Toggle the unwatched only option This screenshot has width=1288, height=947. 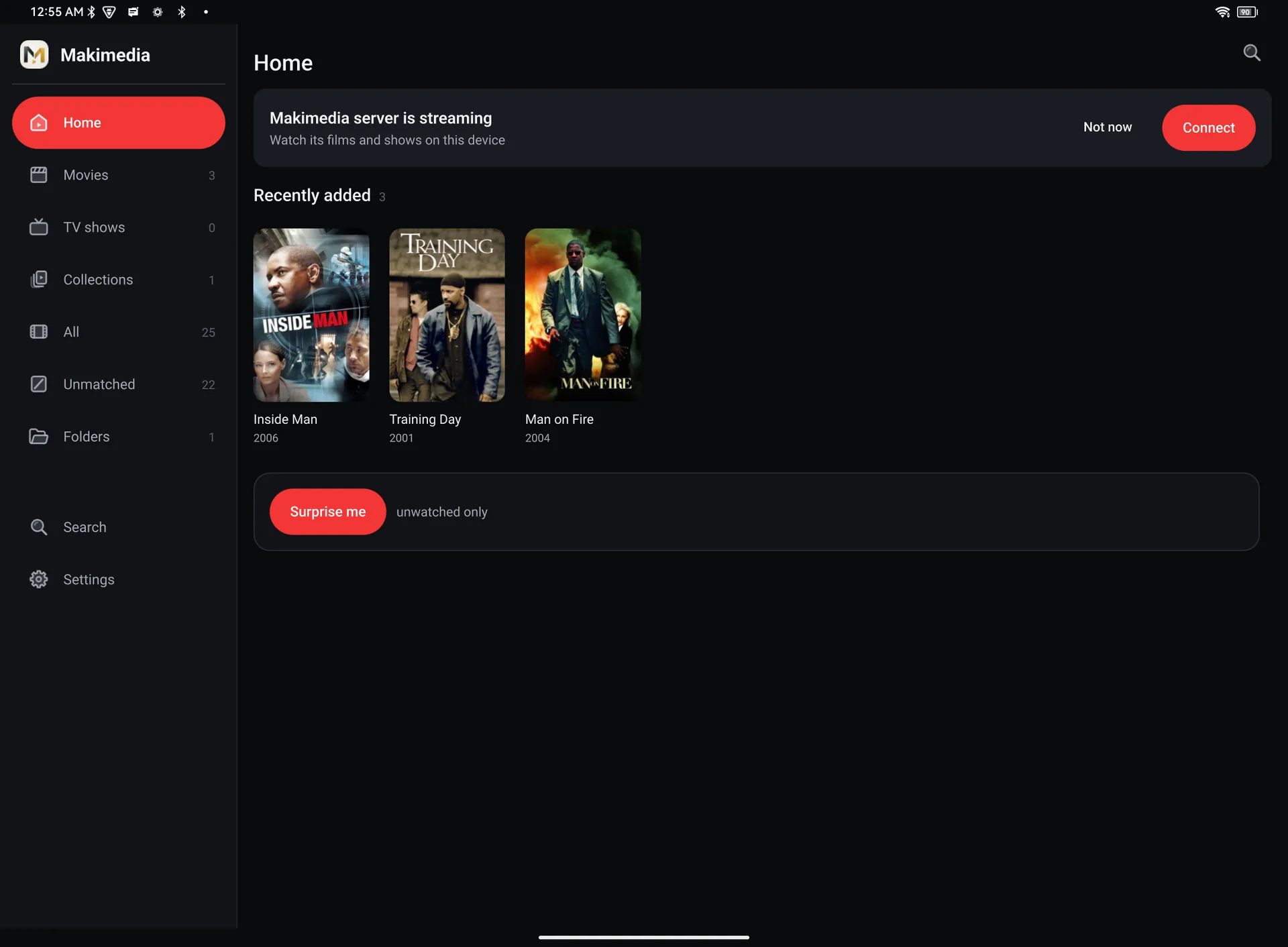[441, 512]
